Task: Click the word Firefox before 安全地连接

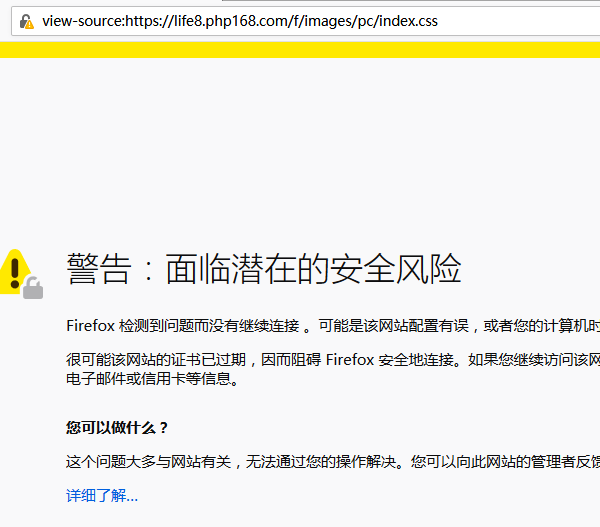Action: click(349, 359)
